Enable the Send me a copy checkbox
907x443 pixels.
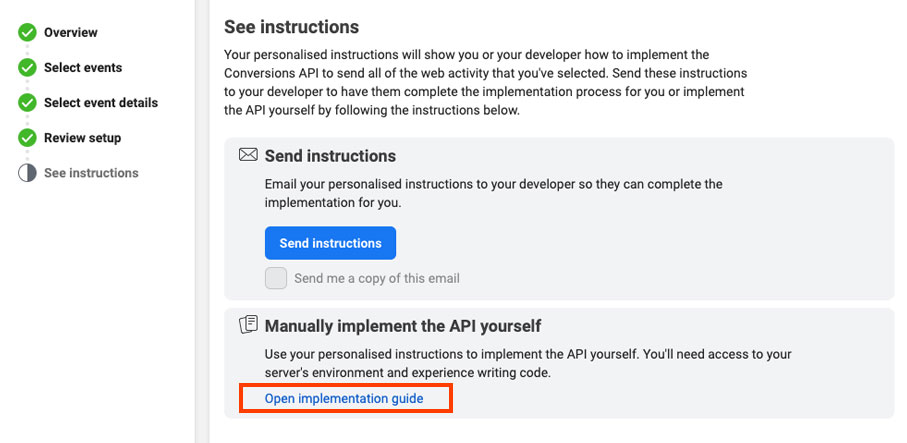pyautogui.click(x=276, y=278)
